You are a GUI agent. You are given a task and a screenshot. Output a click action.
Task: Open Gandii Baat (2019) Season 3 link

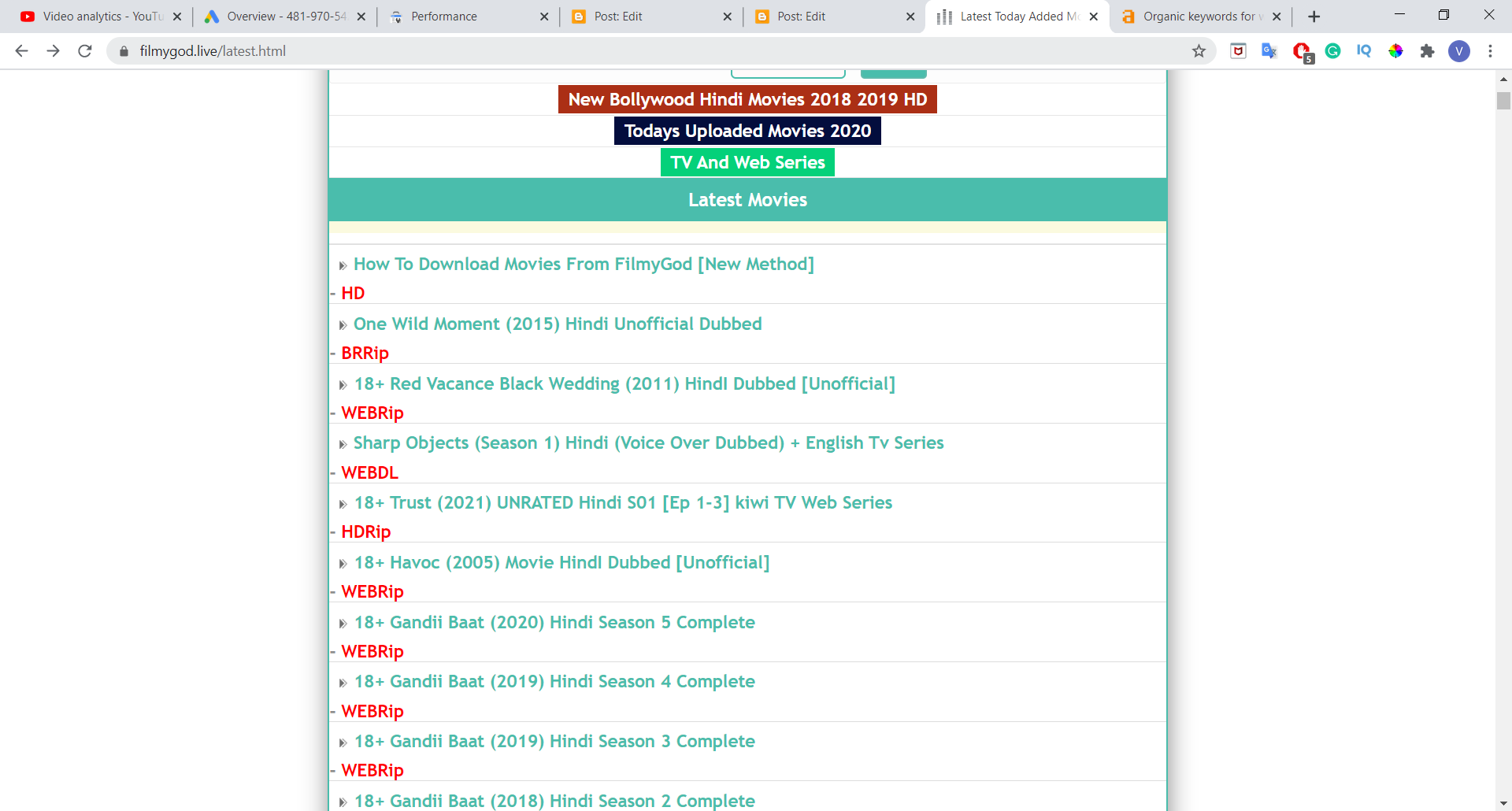554,742
